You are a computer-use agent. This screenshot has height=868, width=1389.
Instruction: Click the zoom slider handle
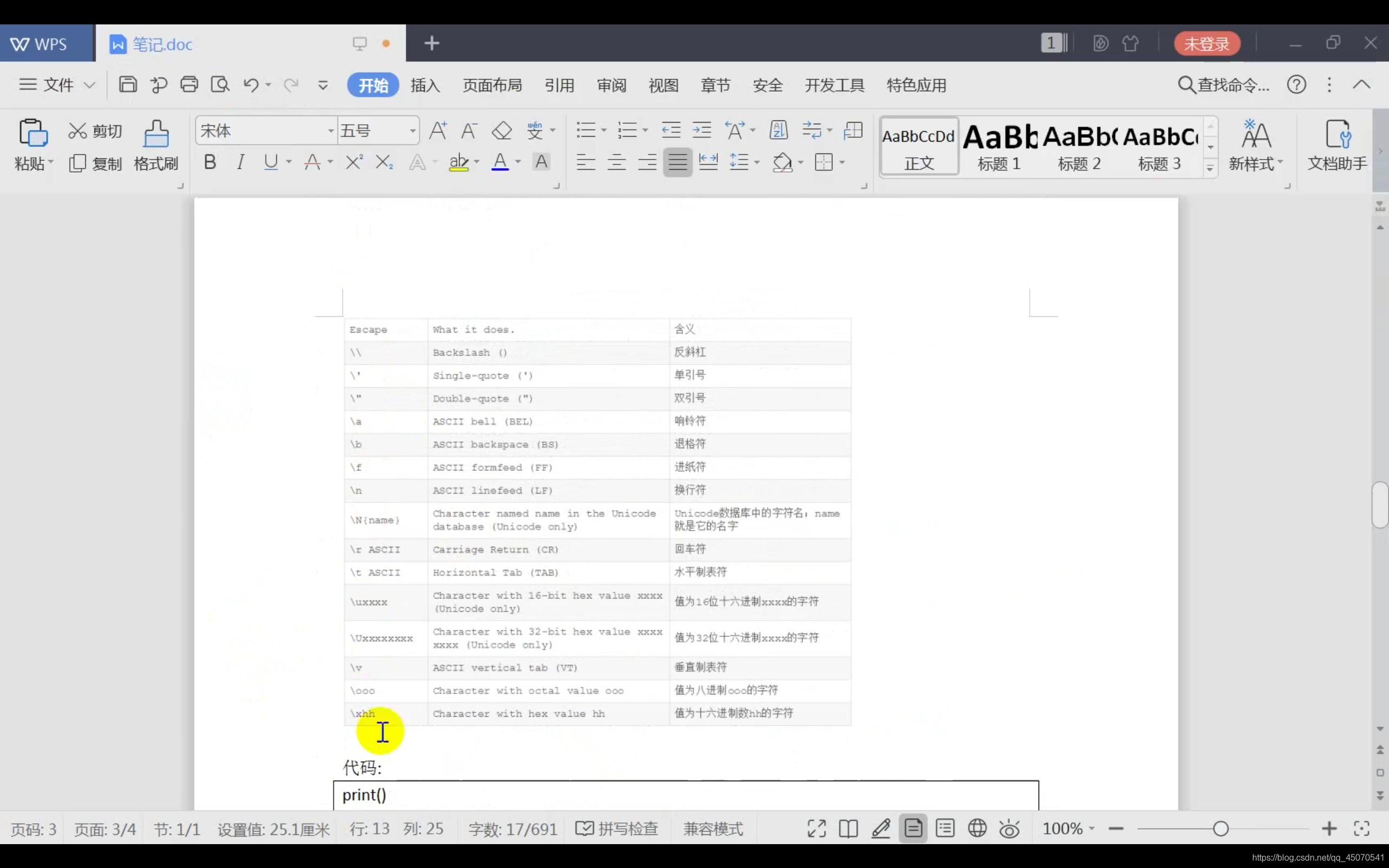pos(1221,828)
